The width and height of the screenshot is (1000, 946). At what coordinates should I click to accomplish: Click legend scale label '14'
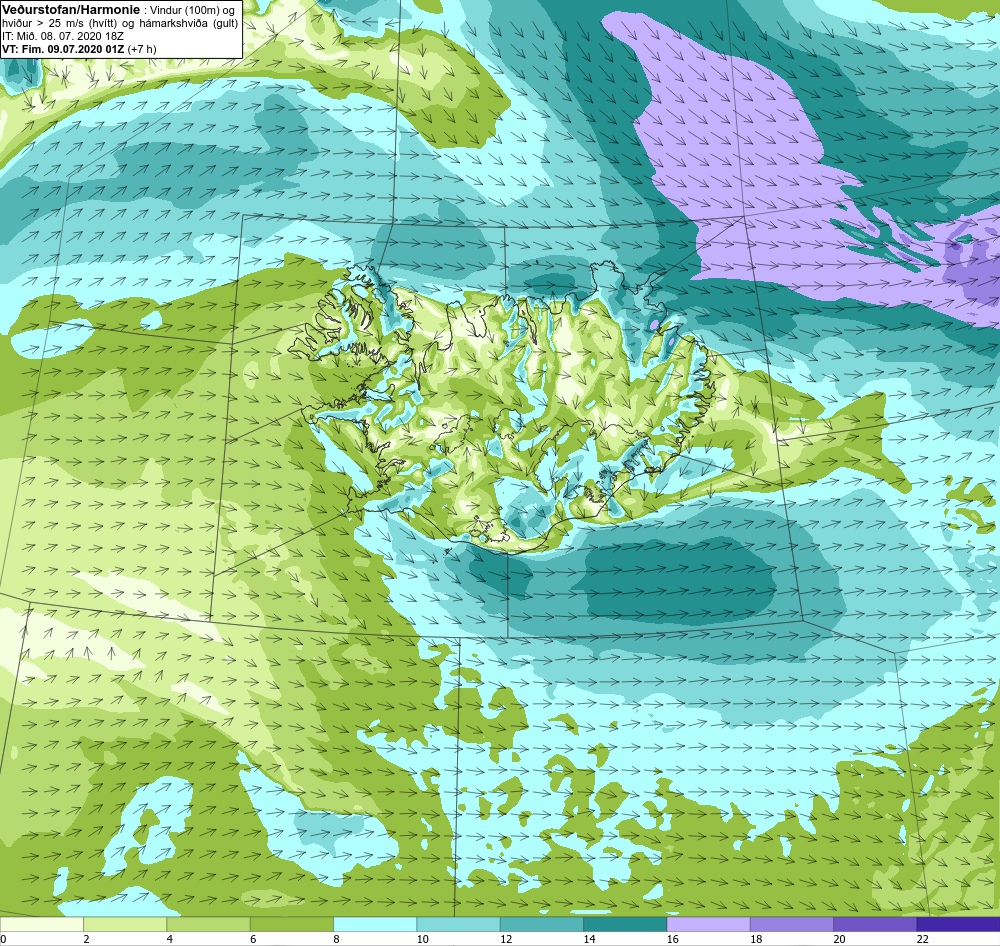589,938
